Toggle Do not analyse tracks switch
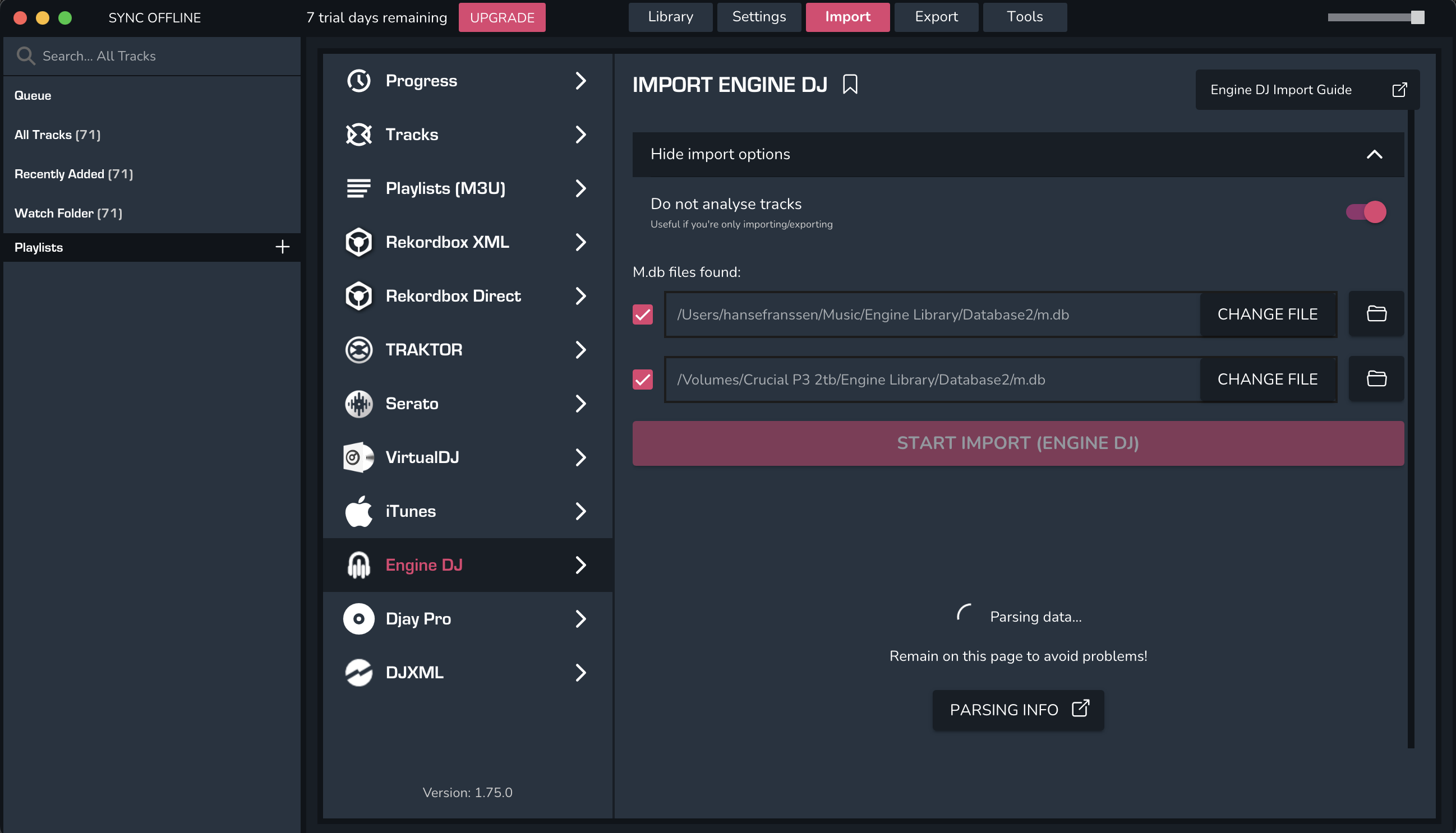The image size is (1456, 833). pyautogui.click(x=1366, y=212)
